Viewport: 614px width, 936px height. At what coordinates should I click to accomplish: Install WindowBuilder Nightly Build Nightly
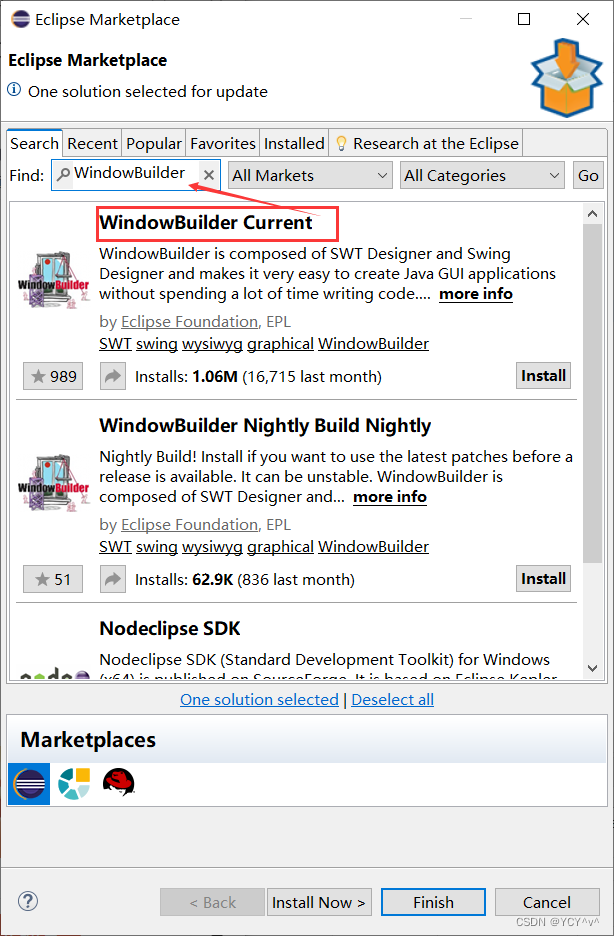pyautogui.click(x=543, y=578)
